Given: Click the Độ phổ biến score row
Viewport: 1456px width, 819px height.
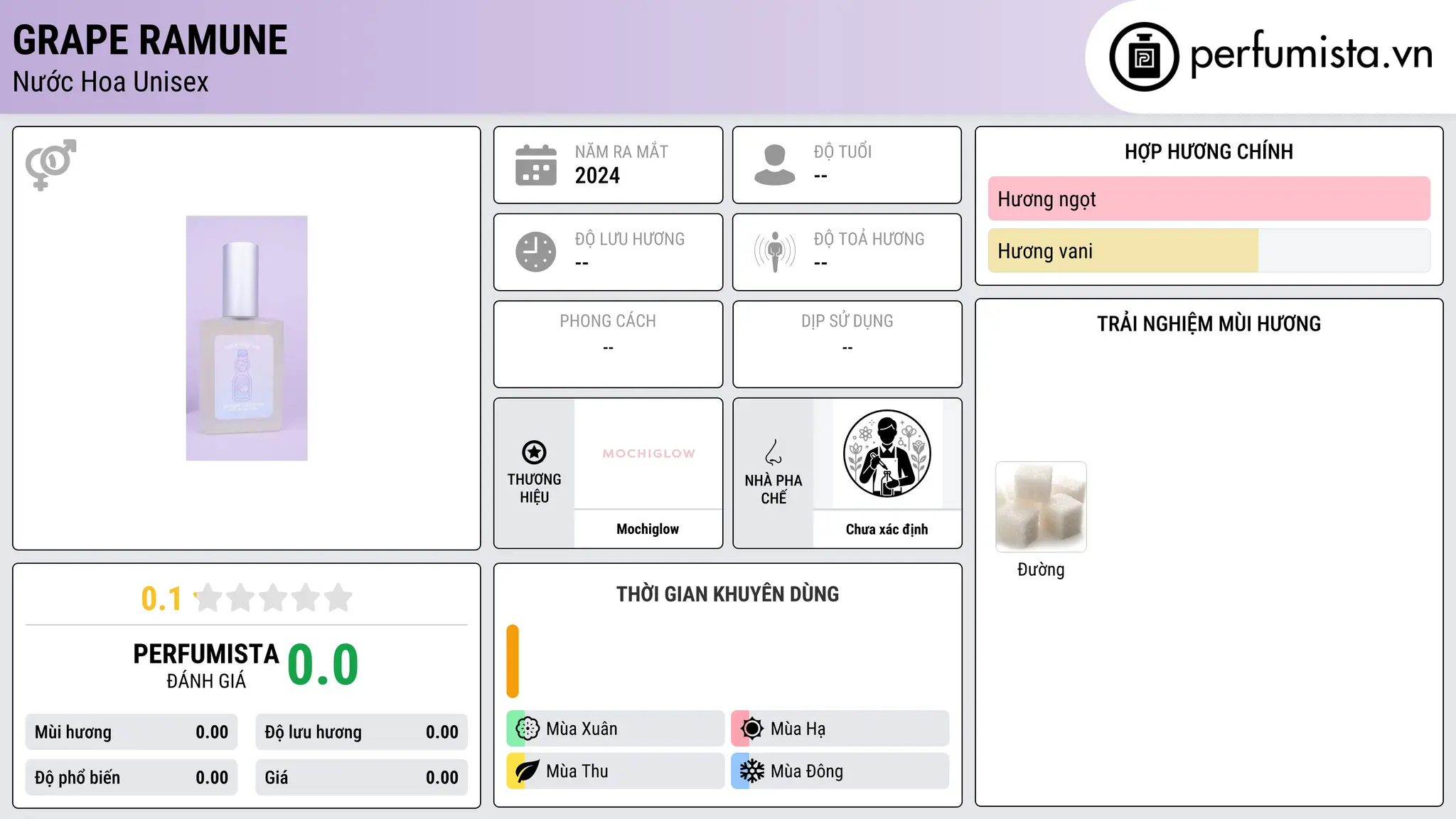Looking at the screenshot, I should click(132, 778).
